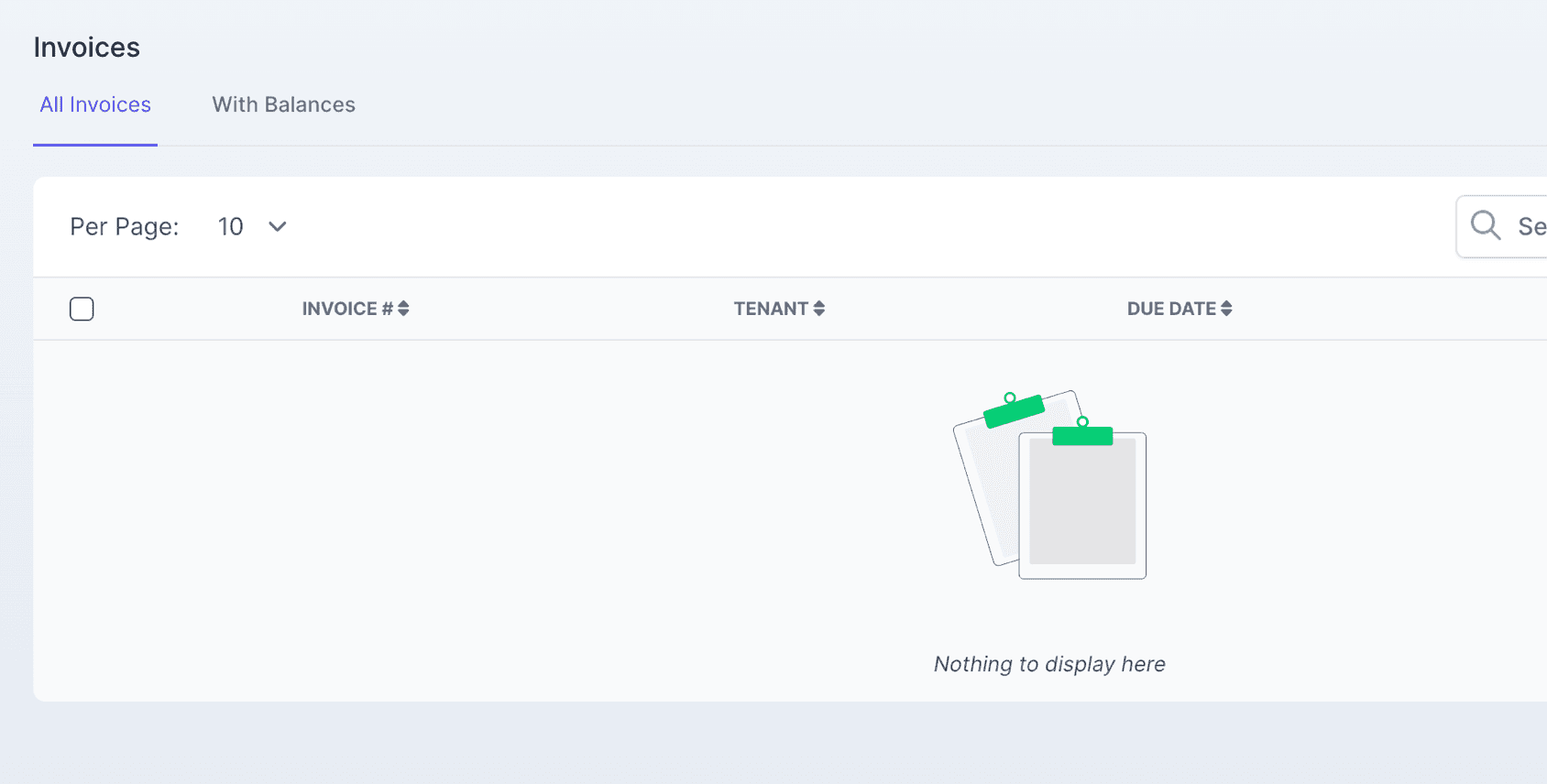This screenshot has width=1547, height=784.
Task: Click the "Nothing to display here" message
Action: (1049, 664)
